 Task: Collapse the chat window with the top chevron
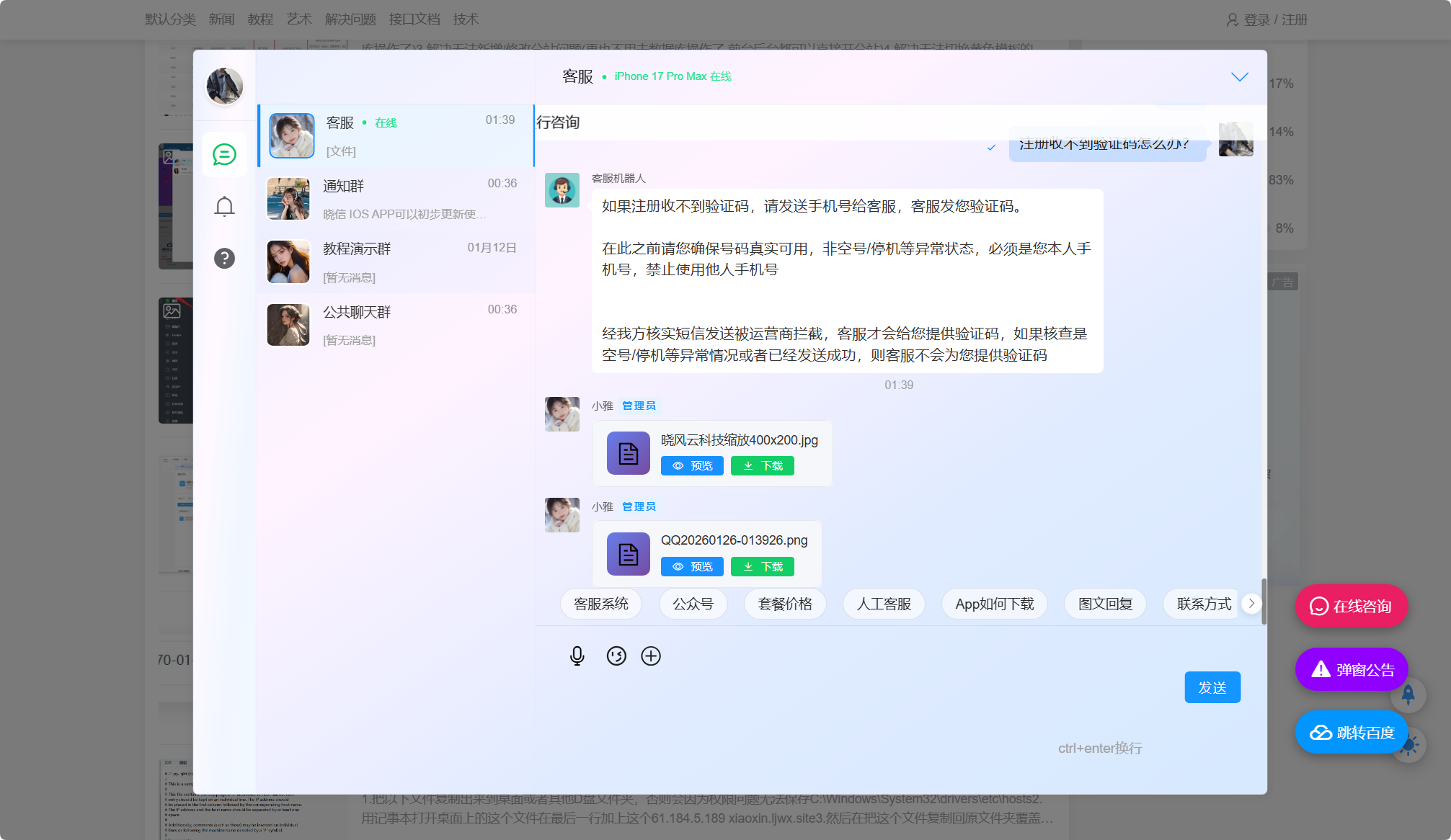1240,76
